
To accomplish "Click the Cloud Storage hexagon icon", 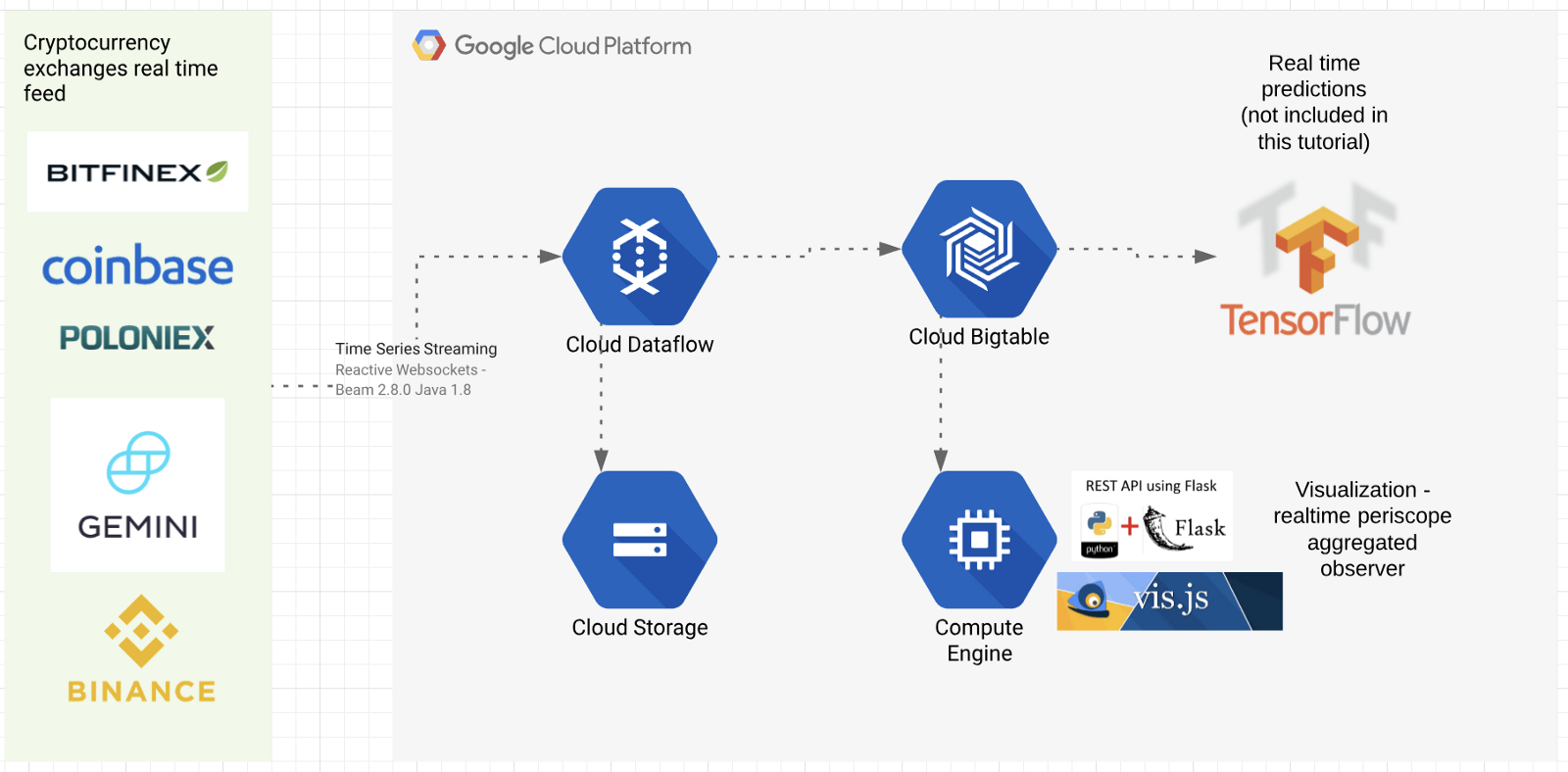I will pyautogui.click(x=640, y=540).
